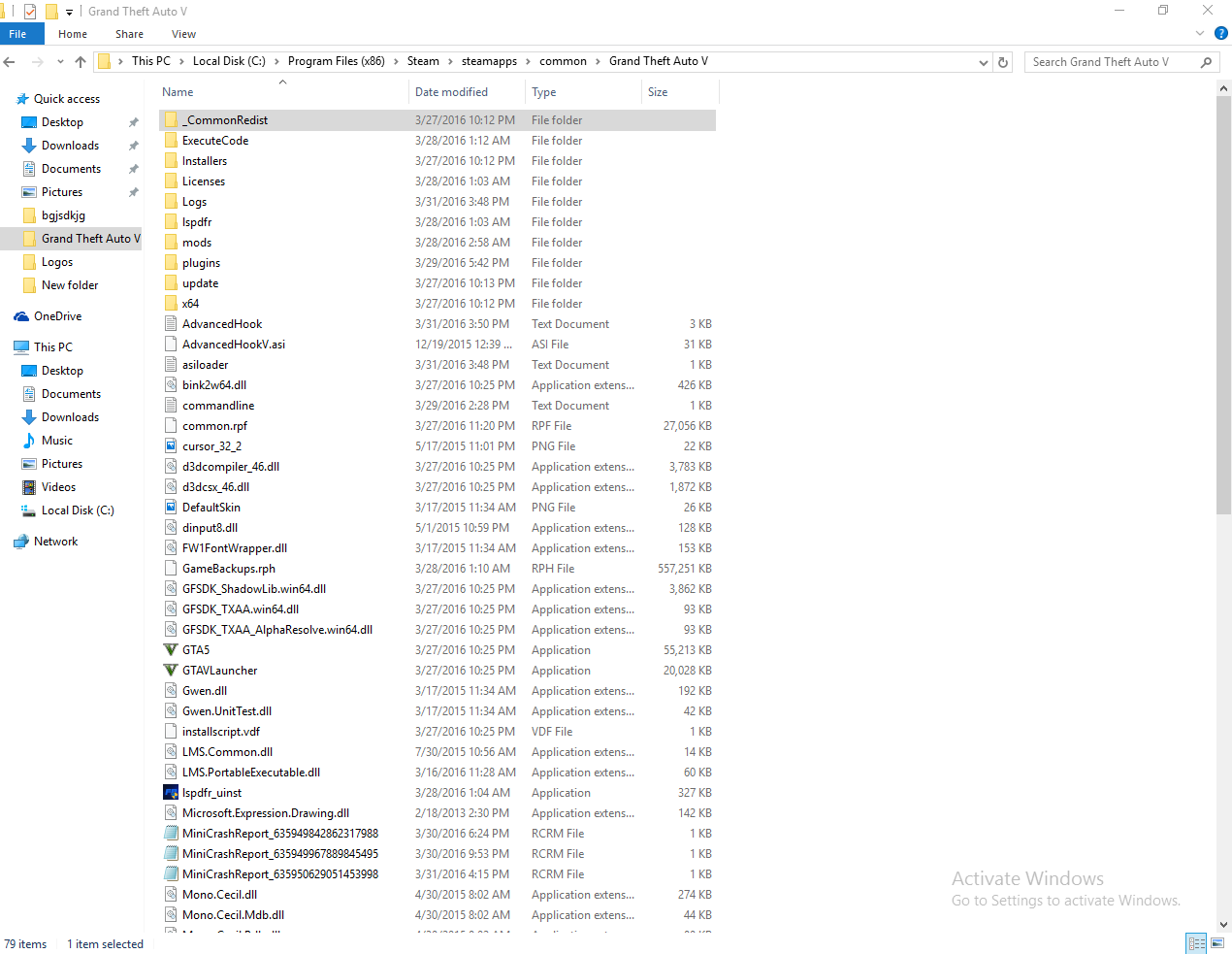This screenshot has width=1232, height=954.
Task: Customize Quick Access Toolbar dropdown arrow
Action: point(69,12)
